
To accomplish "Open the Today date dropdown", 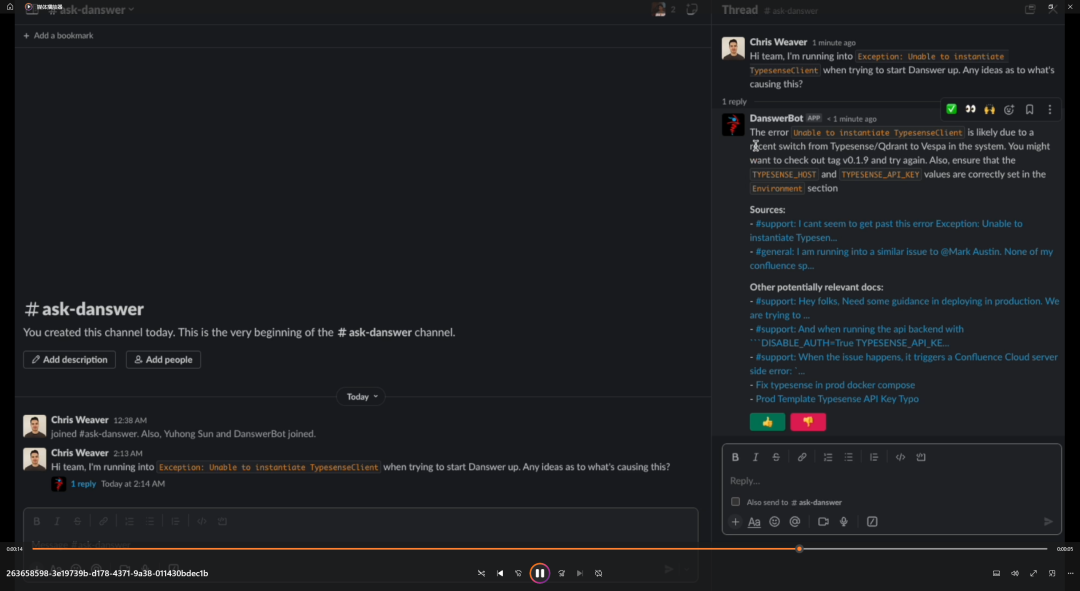I will click(x=362, y=397).
